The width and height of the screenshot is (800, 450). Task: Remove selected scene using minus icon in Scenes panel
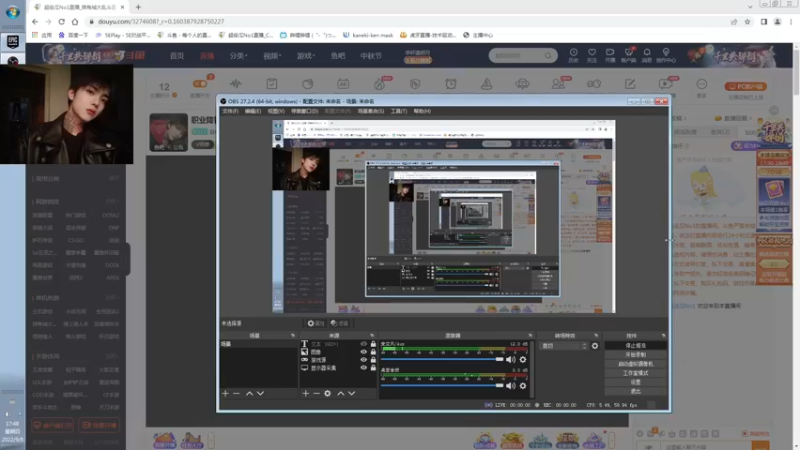click(x=236, y=393)
